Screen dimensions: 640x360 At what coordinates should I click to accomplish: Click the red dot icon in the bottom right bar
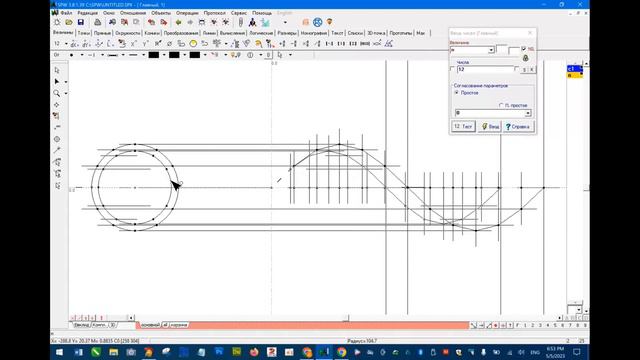[x=496, y=325]
